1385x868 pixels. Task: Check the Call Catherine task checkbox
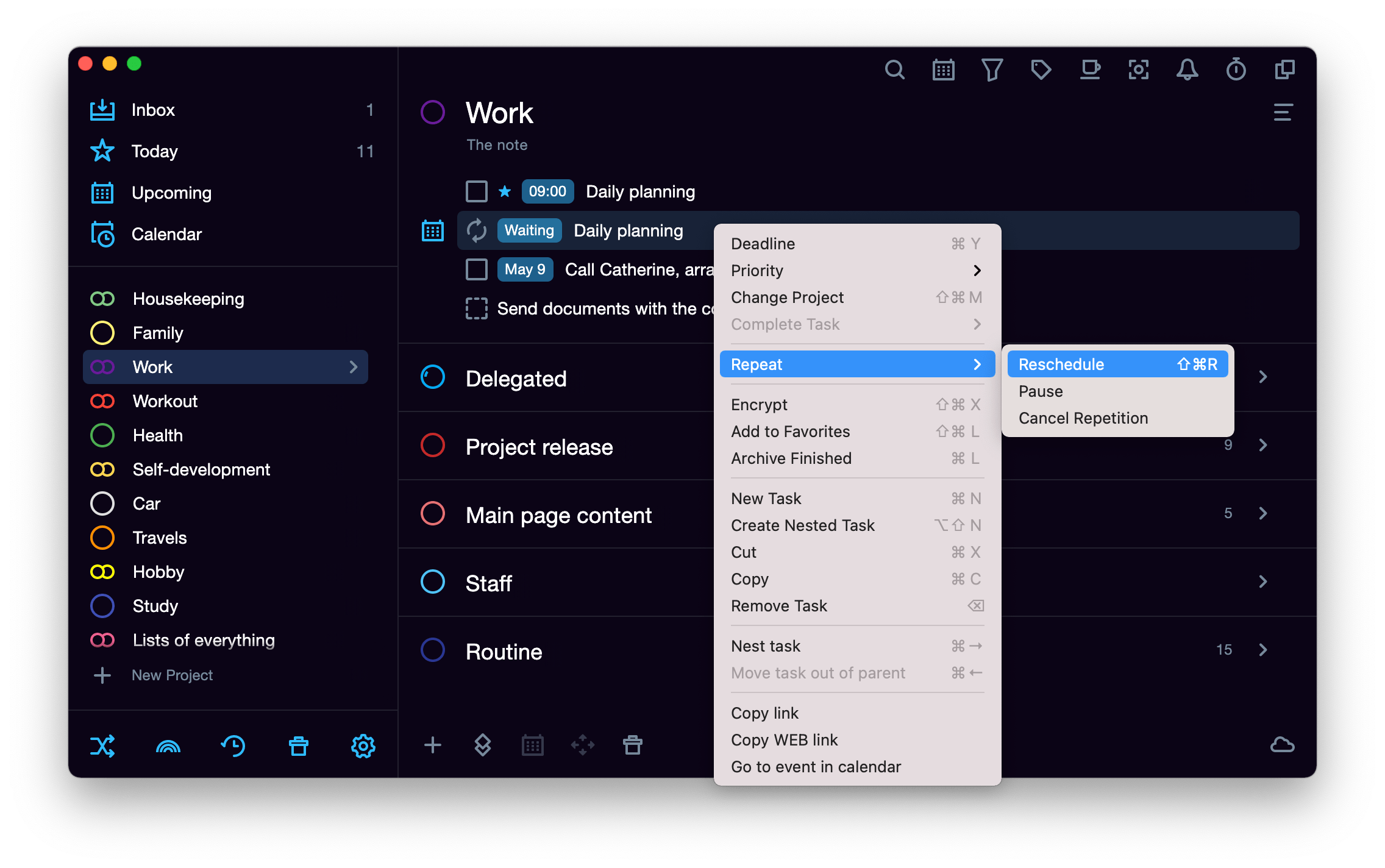click(x=476, y=269)
